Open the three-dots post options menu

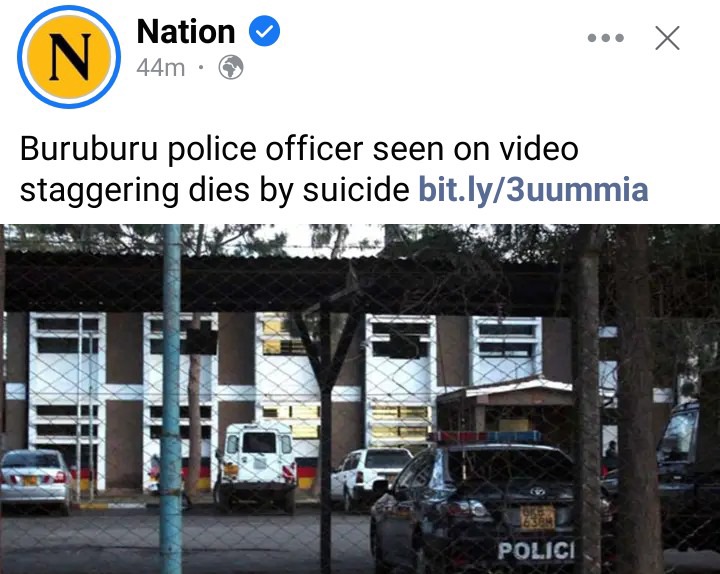[606, 38]
